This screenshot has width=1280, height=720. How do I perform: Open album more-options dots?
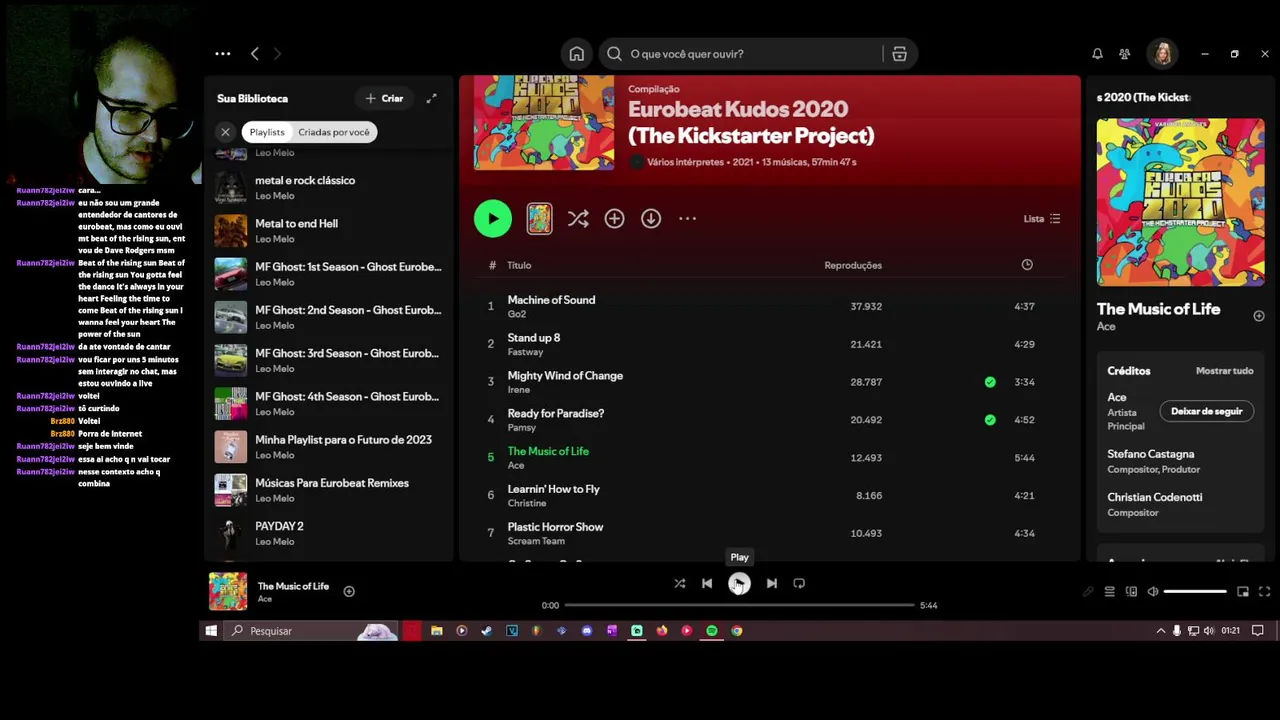coord(687,218)
